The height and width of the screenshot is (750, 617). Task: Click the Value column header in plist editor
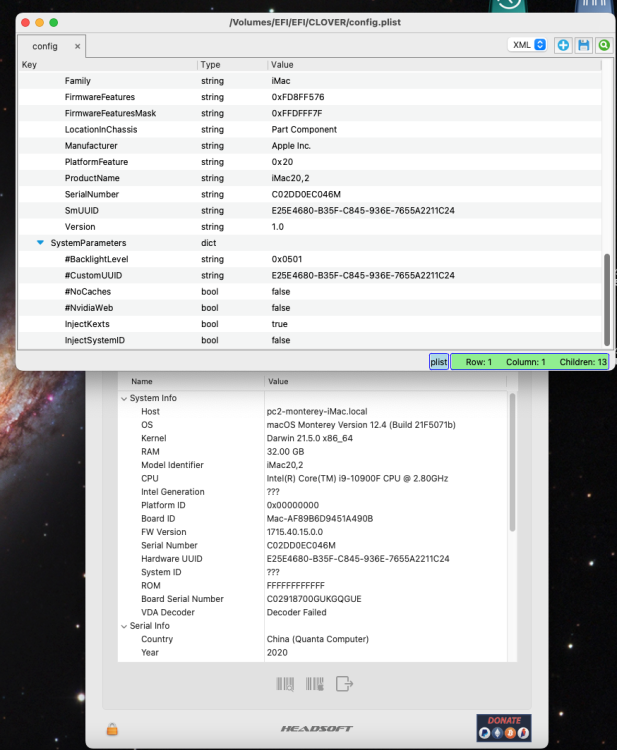click(x=282, y=65)
